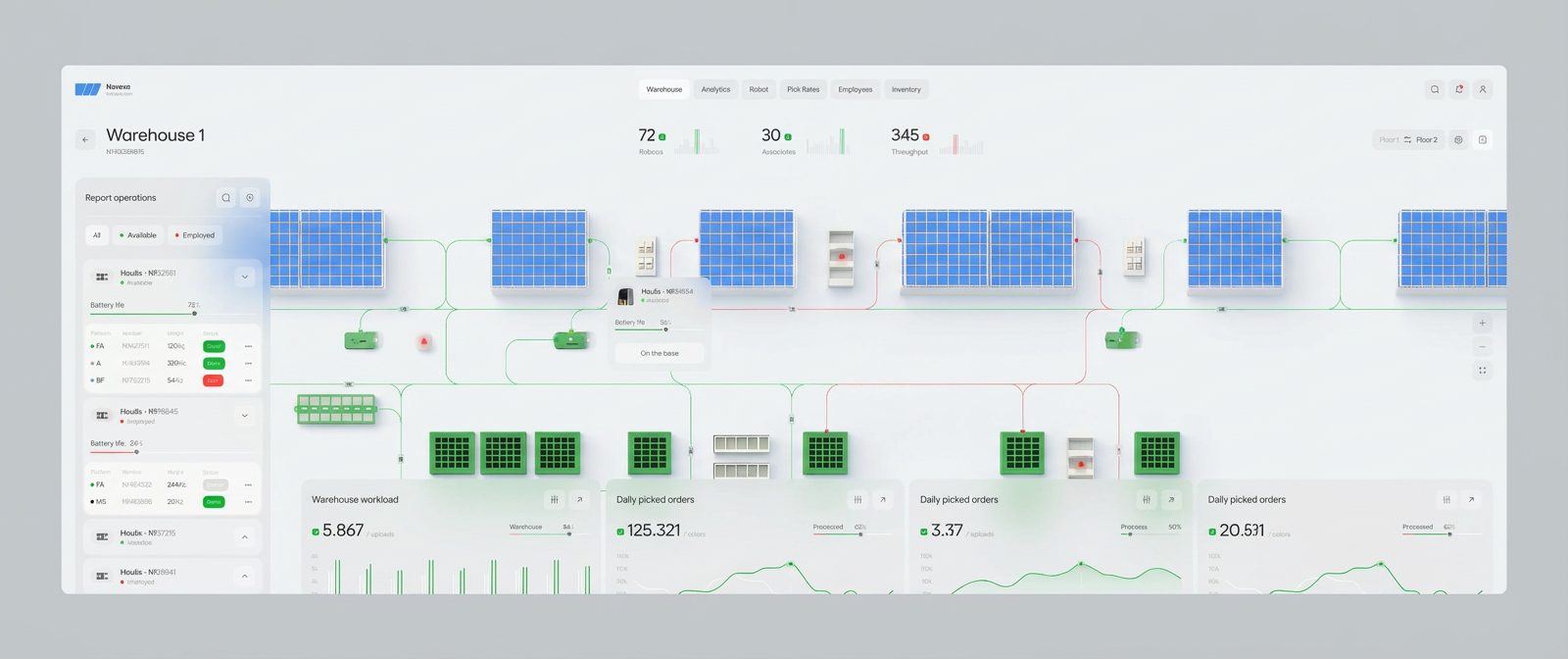
Task: Open the notifications bell
Action: pyautogui.click(x=1459, y=89)
